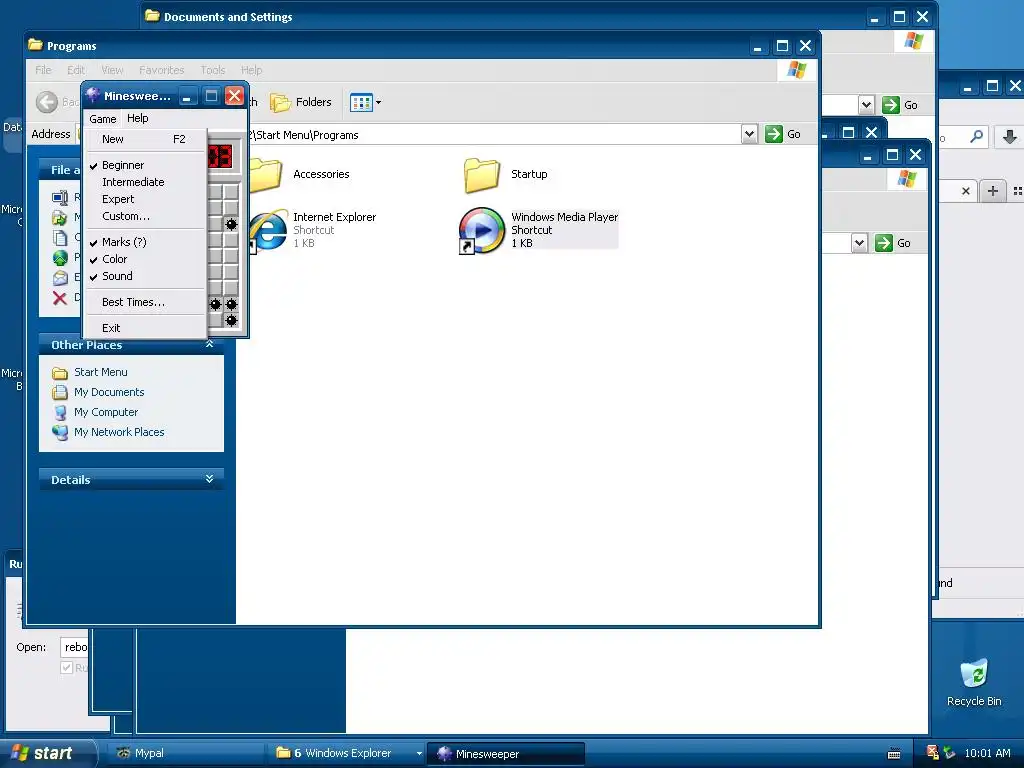Click the keyboard icon in the taskbar tray

(894, 754)
